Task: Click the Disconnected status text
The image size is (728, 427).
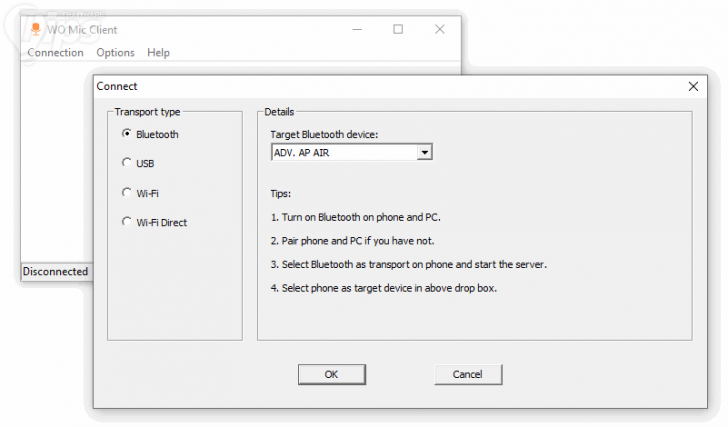Action: (x=55, y=272)
